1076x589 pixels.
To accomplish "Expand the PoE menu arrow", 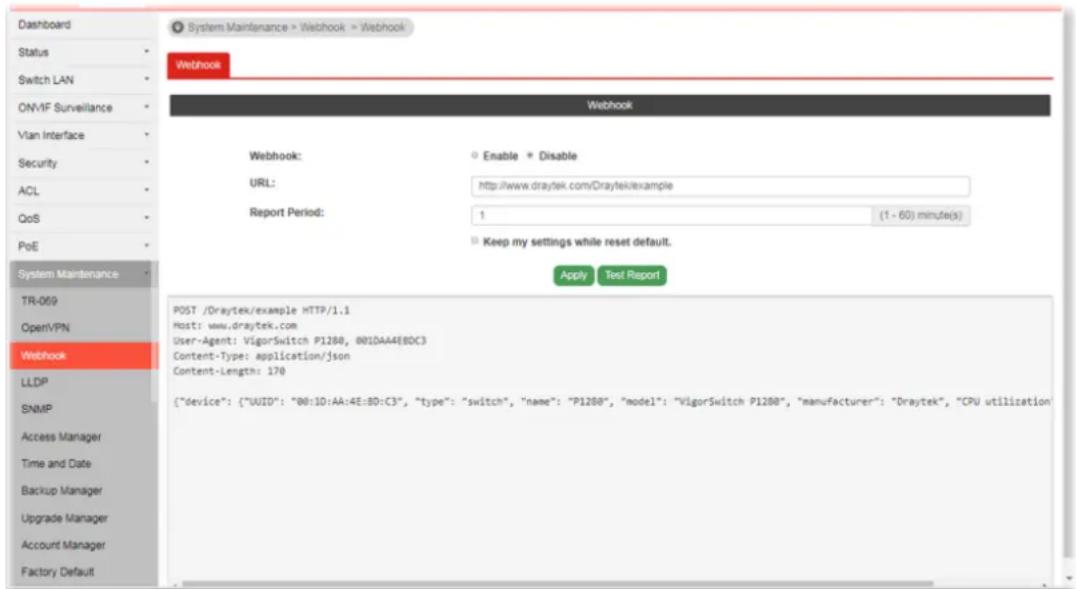I will pyautogui.click(x=146, y=246).
